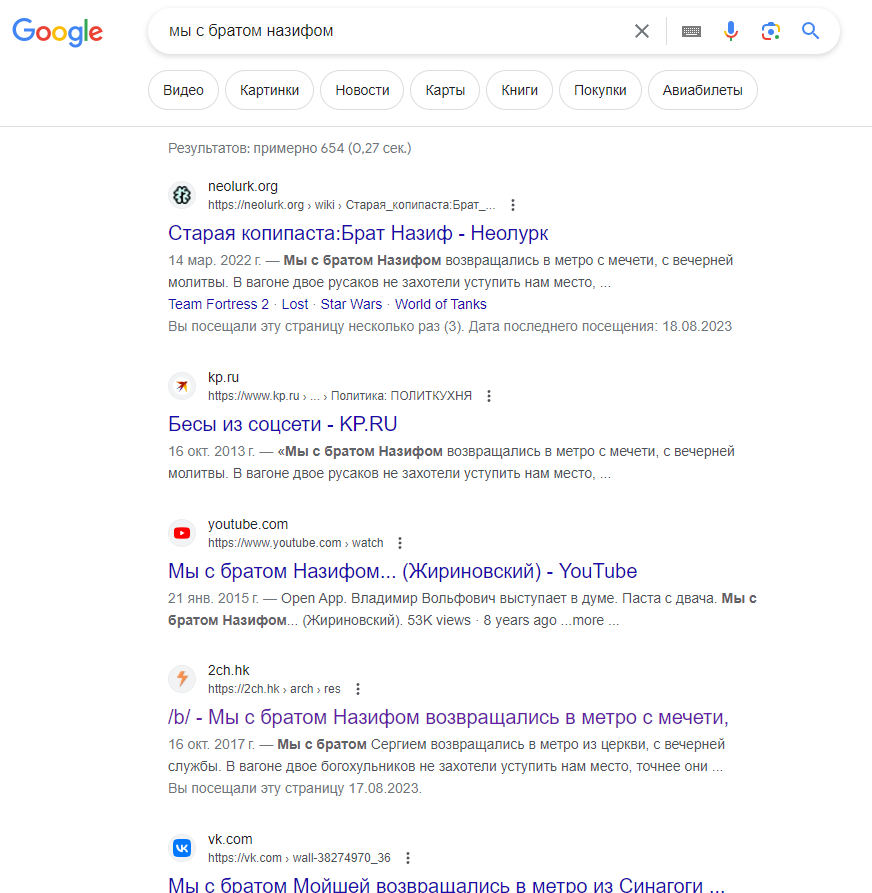Open three-dot menu for kp.ru result
This screenshot has height=893, width=872.
(489, 396)
